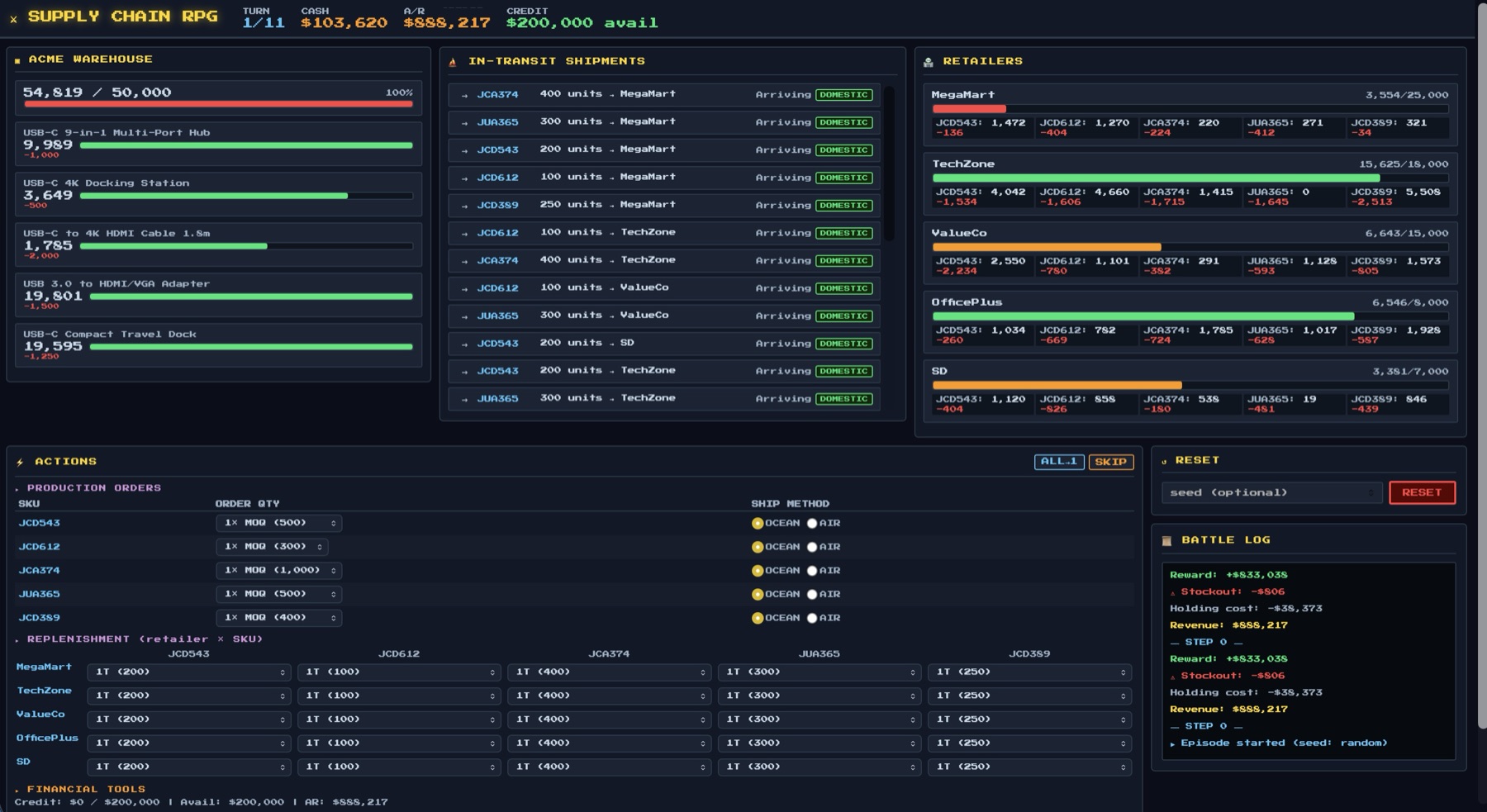Click the TURN 1/11 counter
The width and height of the screenshot is (1487, 812).
(264, 23)
